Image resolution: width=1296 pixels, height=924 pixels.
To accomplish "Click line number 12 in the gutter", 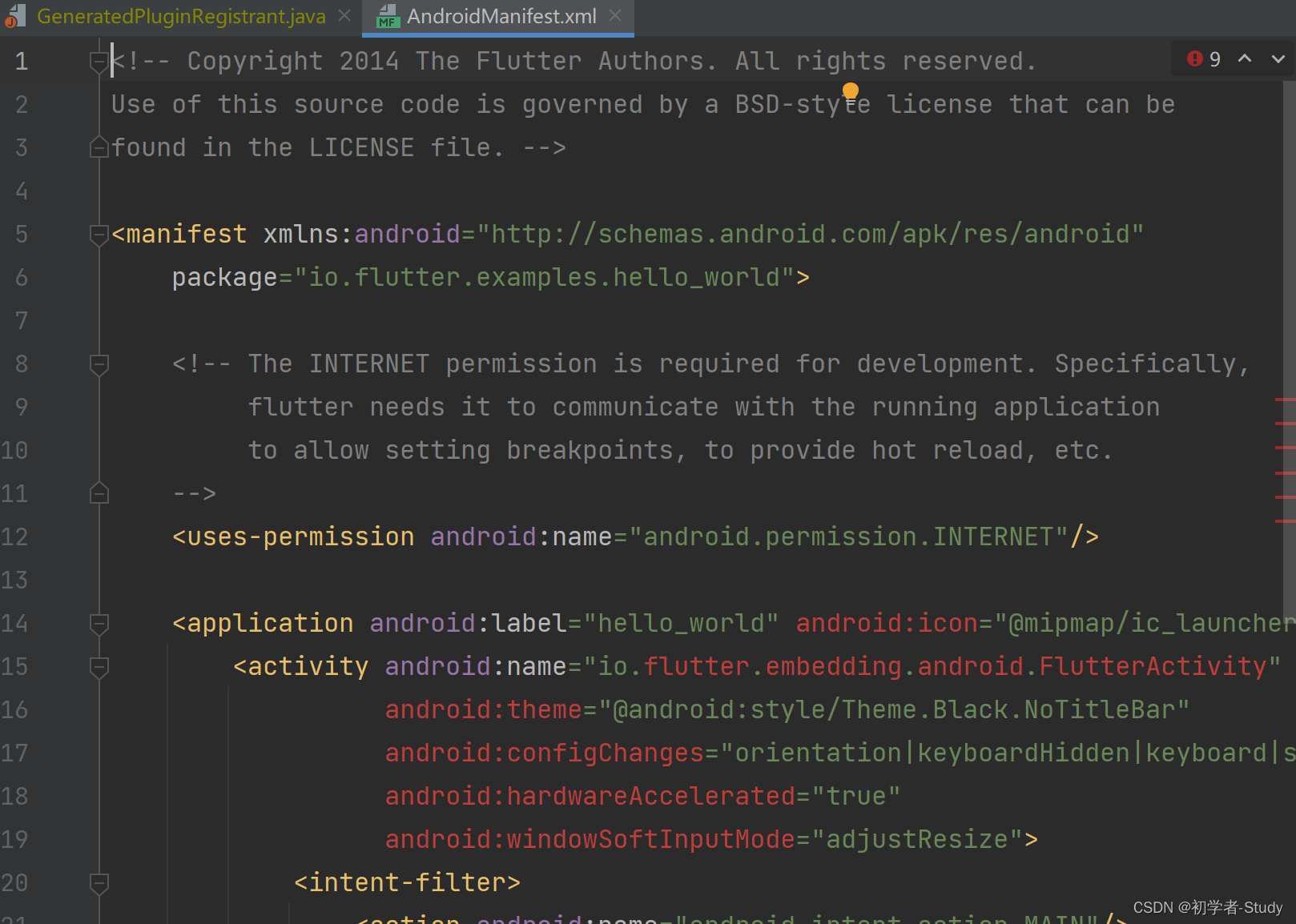I will pyautogui.click(x=14, y=536).
